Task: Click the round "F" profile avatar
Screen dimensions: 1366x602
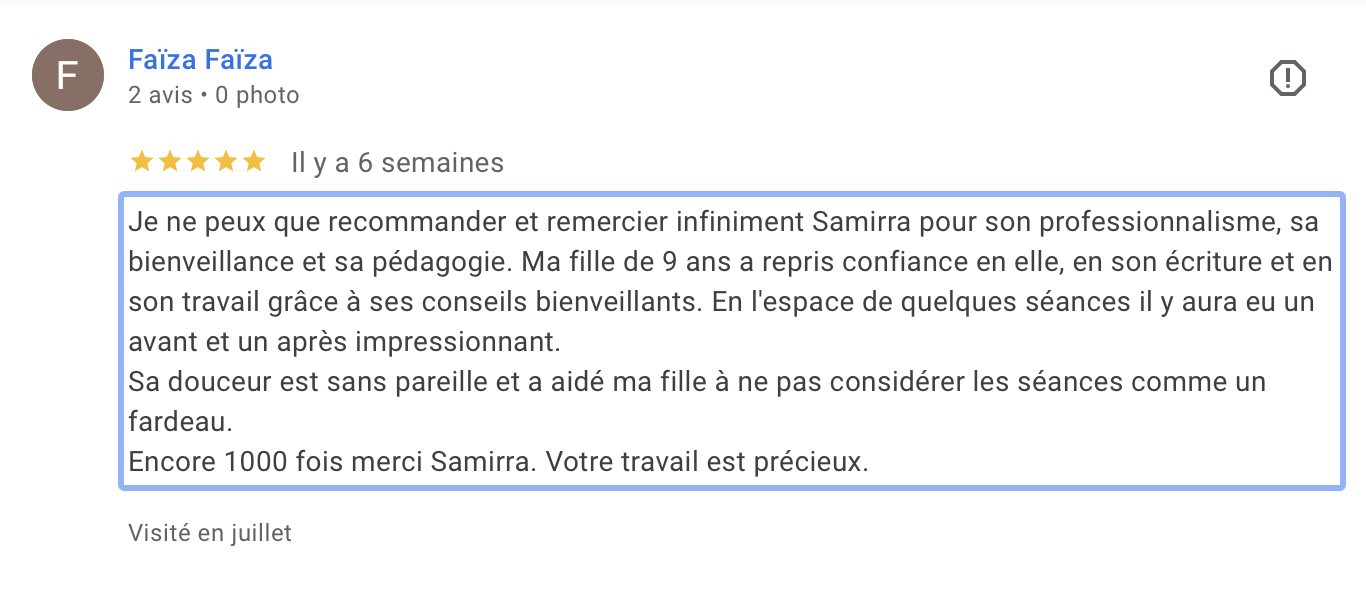Action: pyautogui.click(x=68, y=75)
